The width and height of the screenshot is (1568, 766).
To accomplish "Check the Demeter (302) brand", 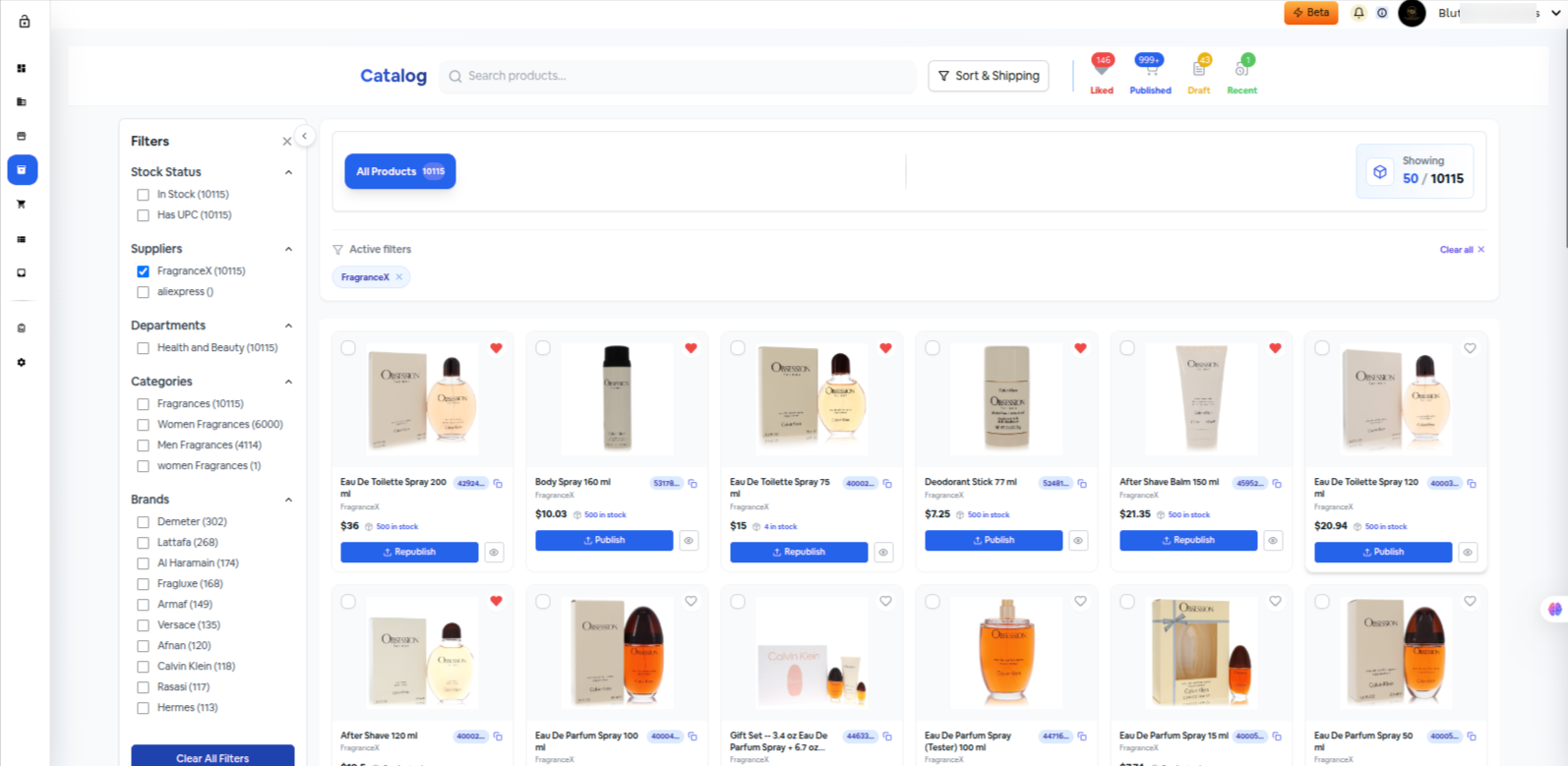I will click(x=144, y=522).
